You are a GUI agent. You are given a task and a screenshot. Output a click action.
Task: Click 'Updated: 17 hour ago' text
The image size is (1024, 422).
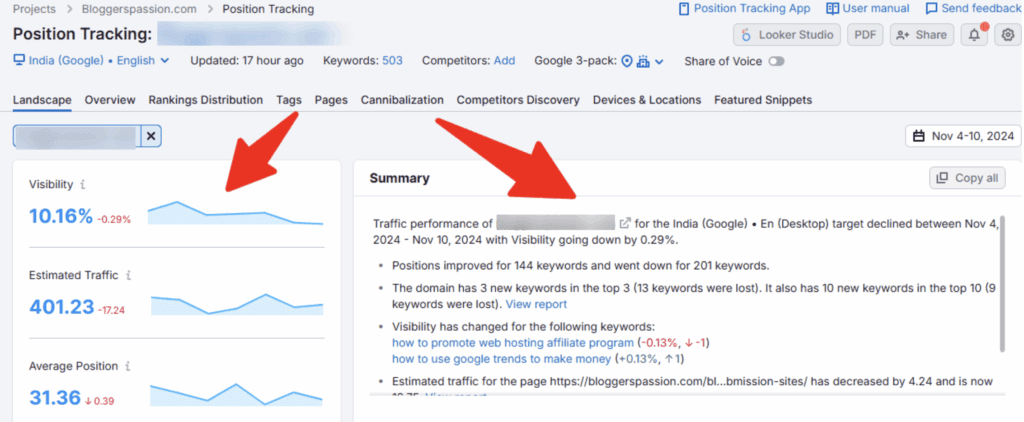point(247,61)
